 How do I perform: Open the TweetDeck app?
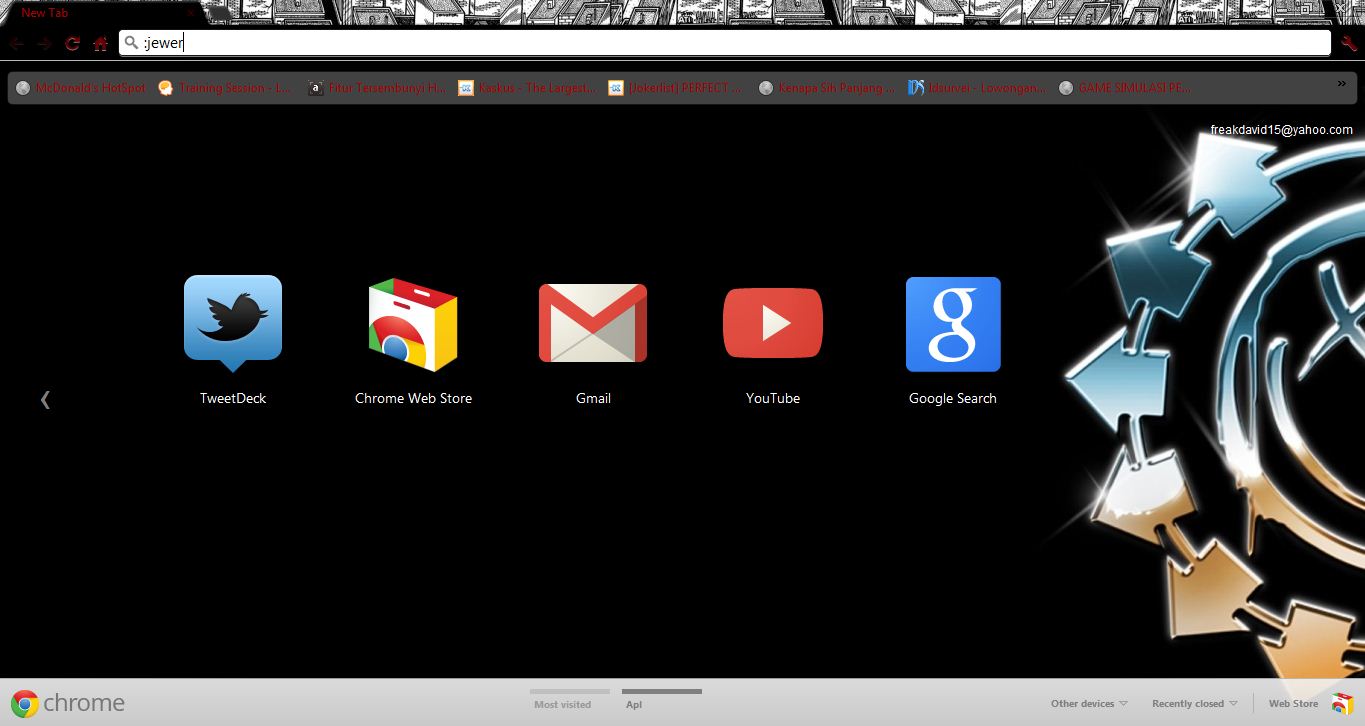233,325
